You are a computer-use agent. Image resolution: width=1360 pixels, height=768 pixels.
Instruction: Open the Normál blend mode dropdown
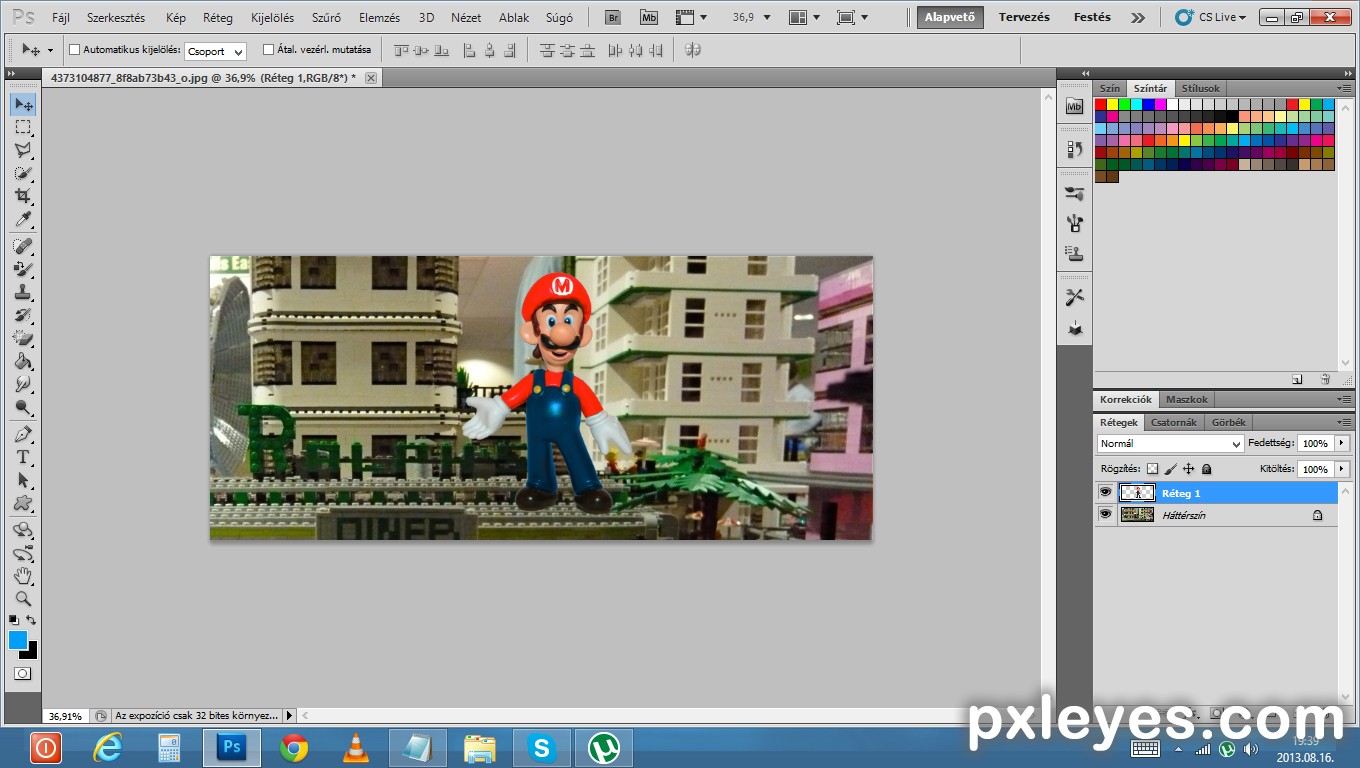[1170, 443]
